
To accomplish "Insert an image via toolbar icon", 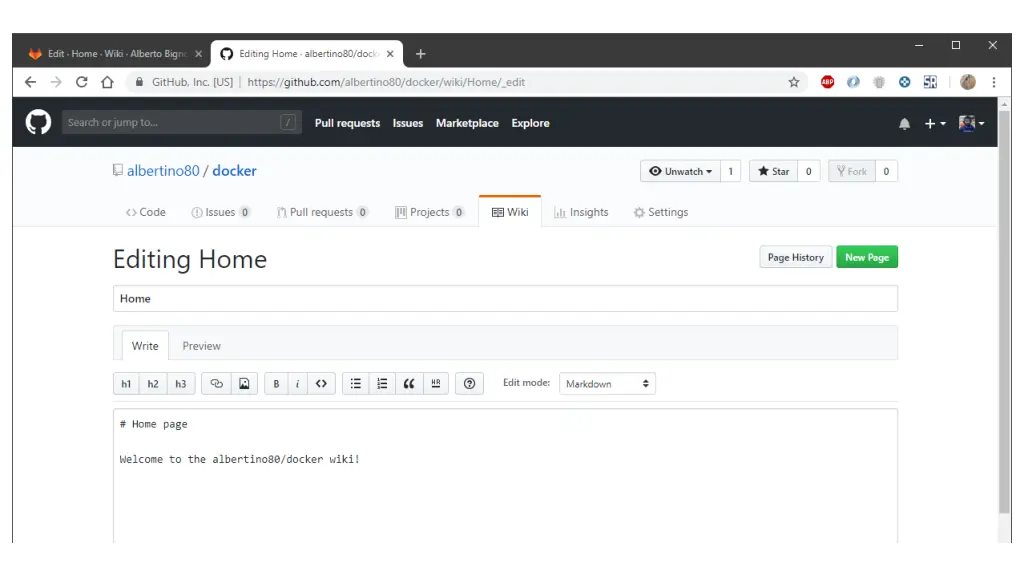I will pos(244,383).
